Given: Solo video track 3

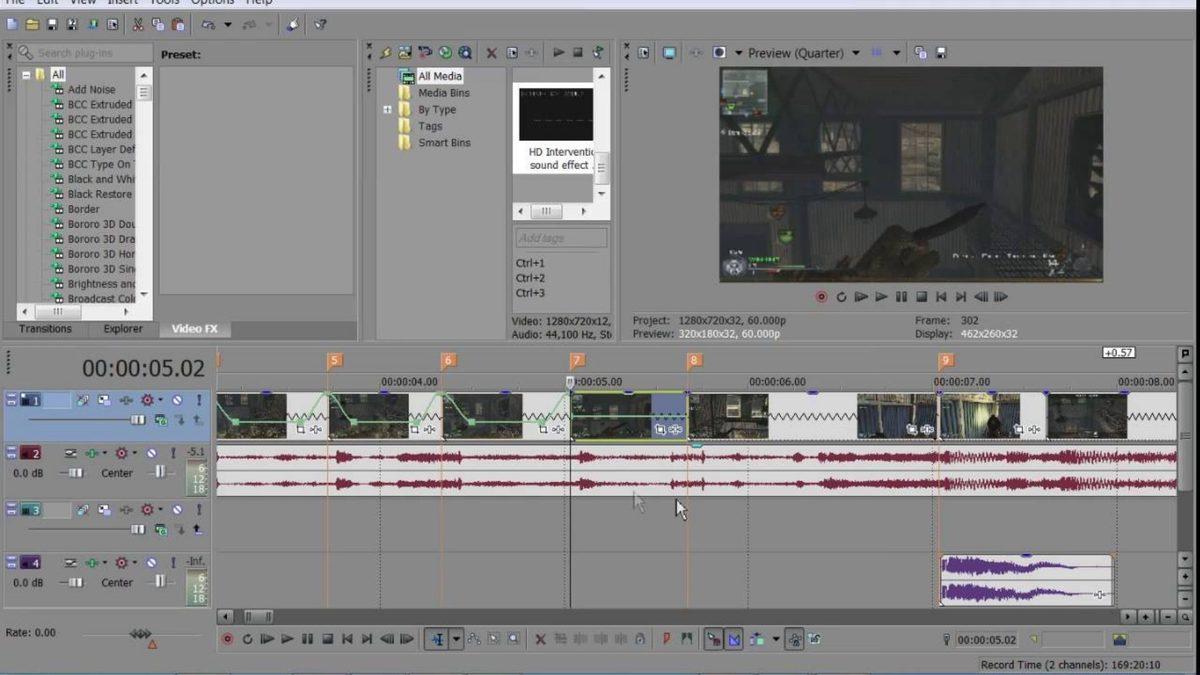Looking at the screenshot, I should (x=200, y=509).
